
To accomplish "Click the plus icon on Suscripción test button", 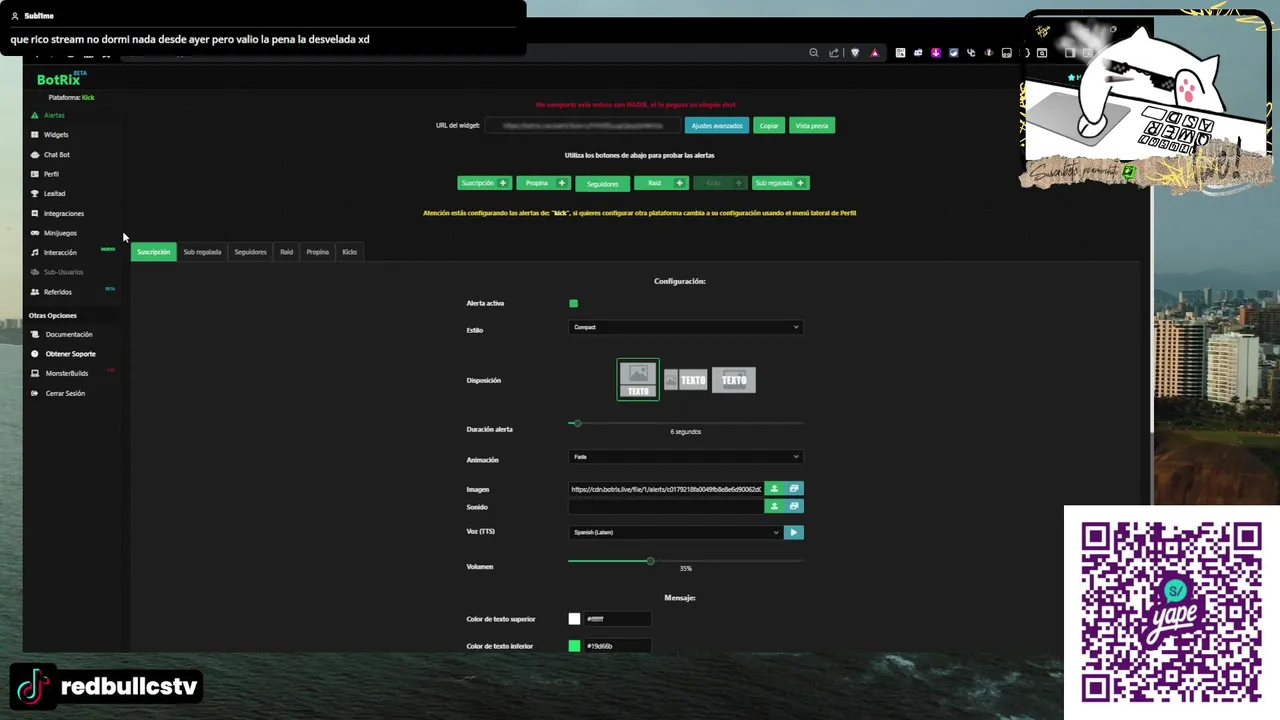I will click(x=503, y=183).
